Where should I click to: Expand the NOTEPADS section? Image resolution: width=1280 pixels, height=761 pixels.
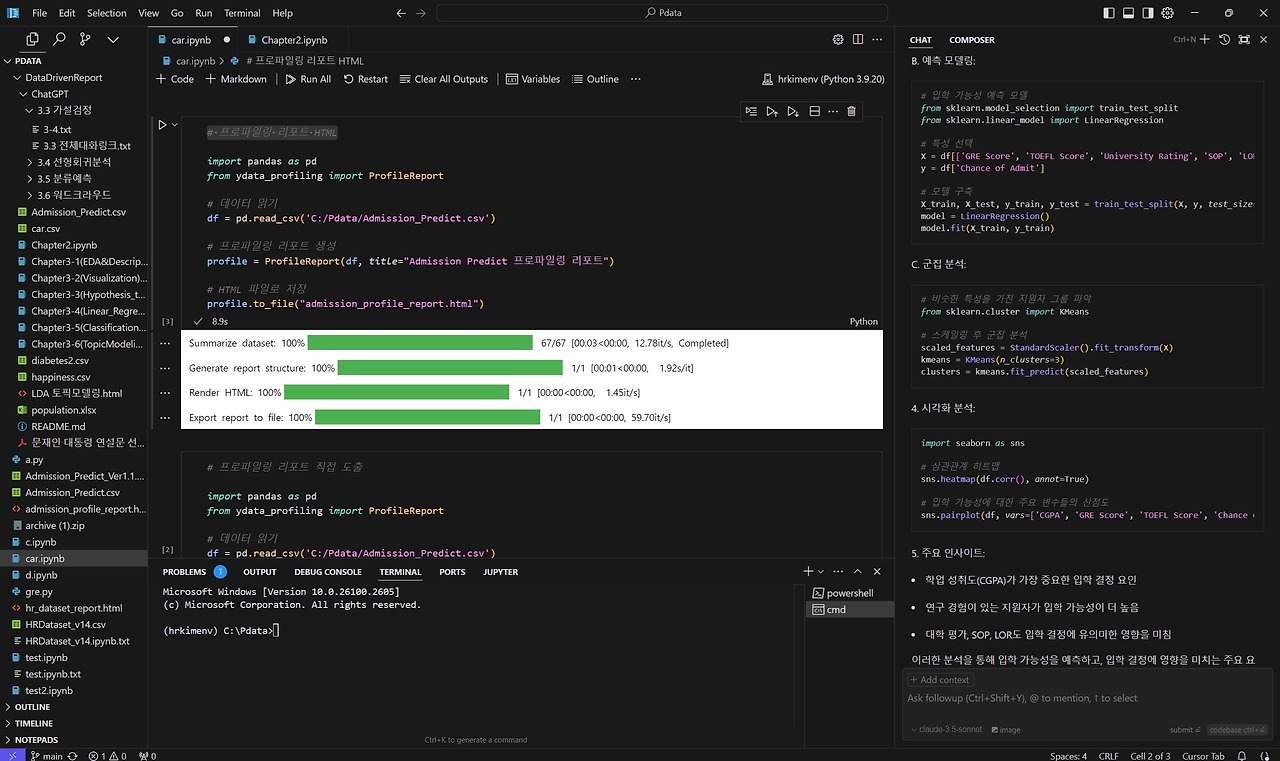coord(37,740)
